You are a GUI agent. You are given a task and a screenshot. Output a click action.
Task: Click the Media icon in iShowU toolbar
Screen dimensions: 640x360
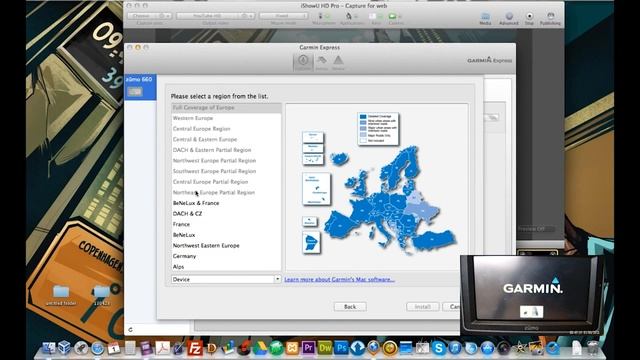click(485, 19)
